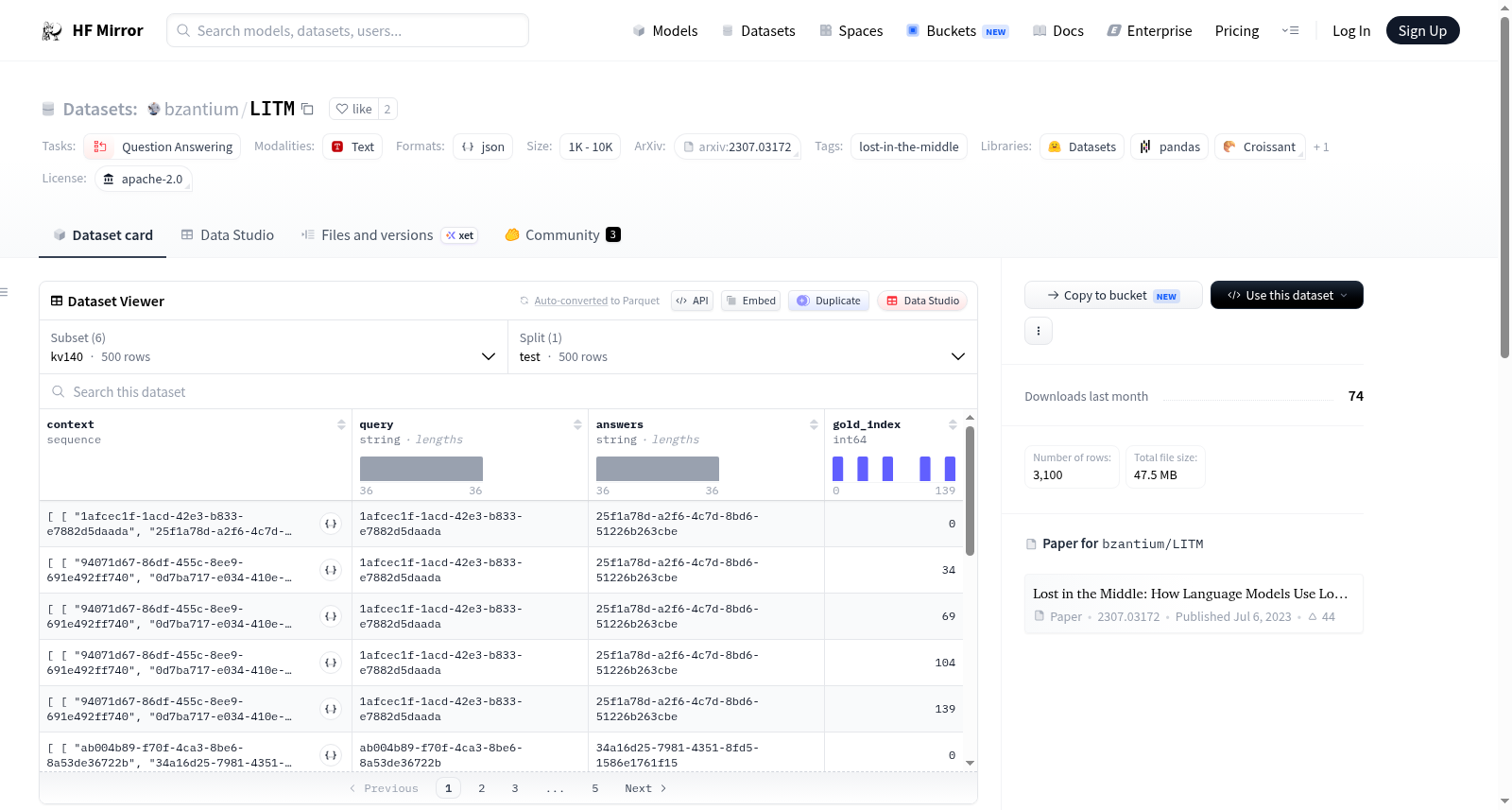This screenshot has height=810, width=1512.
Task: Open Enterprise in top navigation
Action: (1150, 31)
